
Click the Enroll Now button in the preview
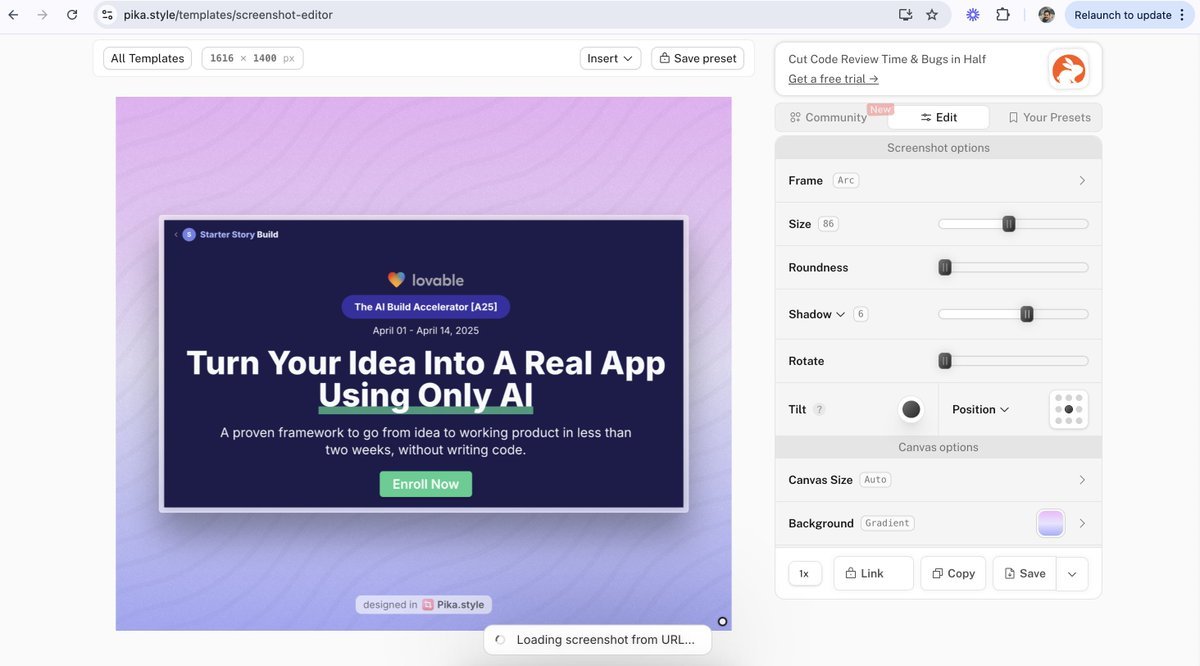pos(425,484)
